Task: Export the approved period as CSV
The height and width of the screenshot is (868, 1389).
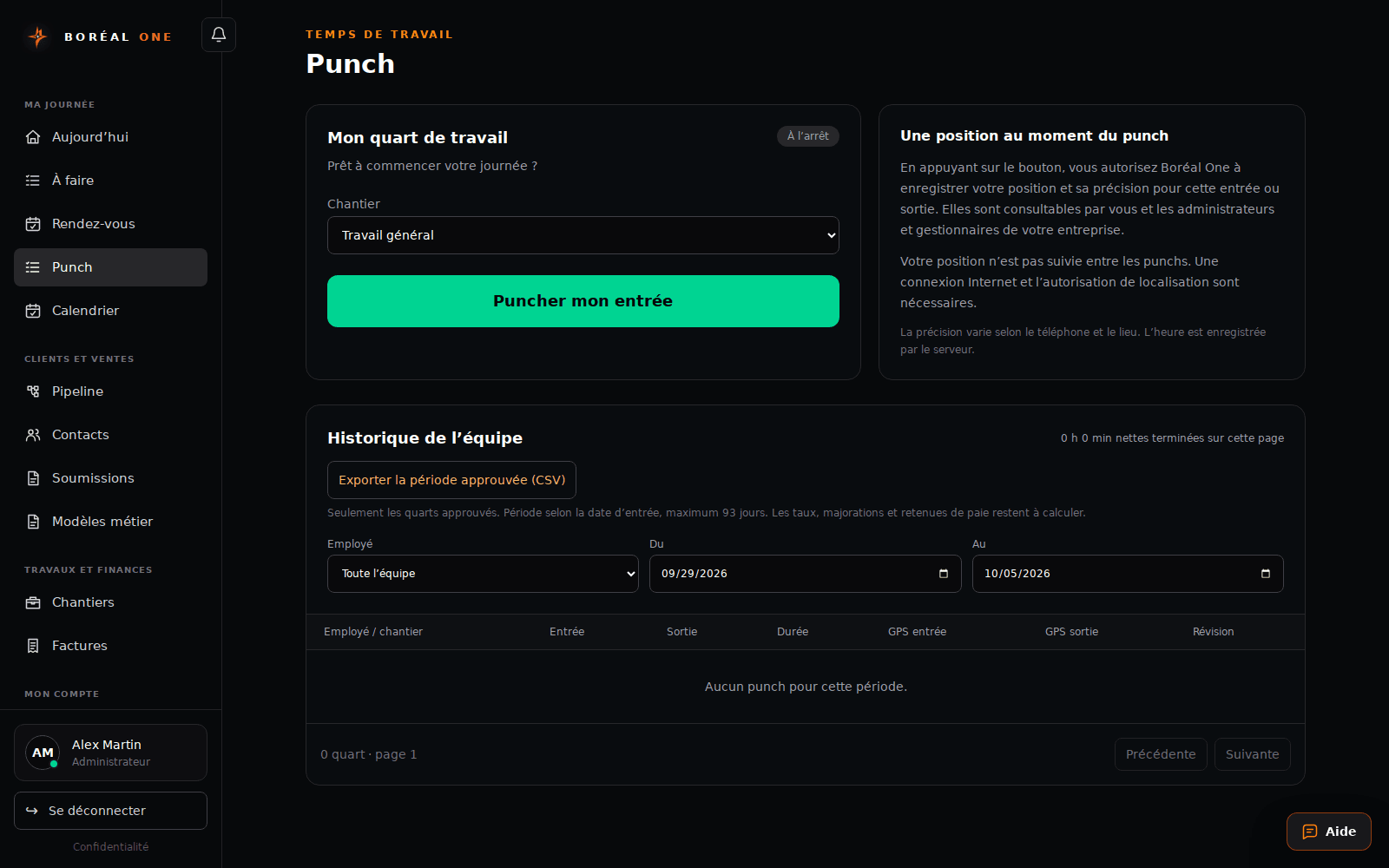Action: click(x=451, y=480)
